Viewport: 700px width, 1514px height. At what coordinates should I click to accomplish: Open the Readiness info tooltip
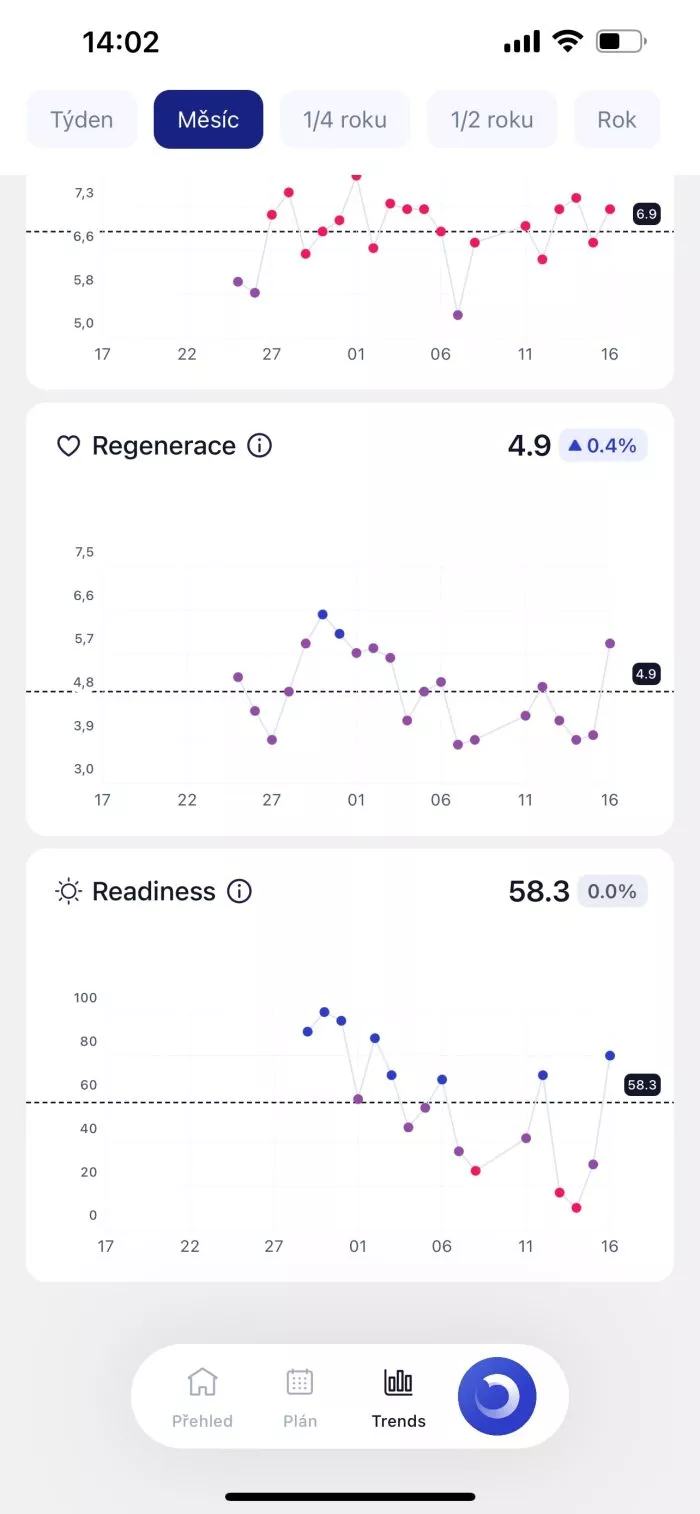[239, 892]
